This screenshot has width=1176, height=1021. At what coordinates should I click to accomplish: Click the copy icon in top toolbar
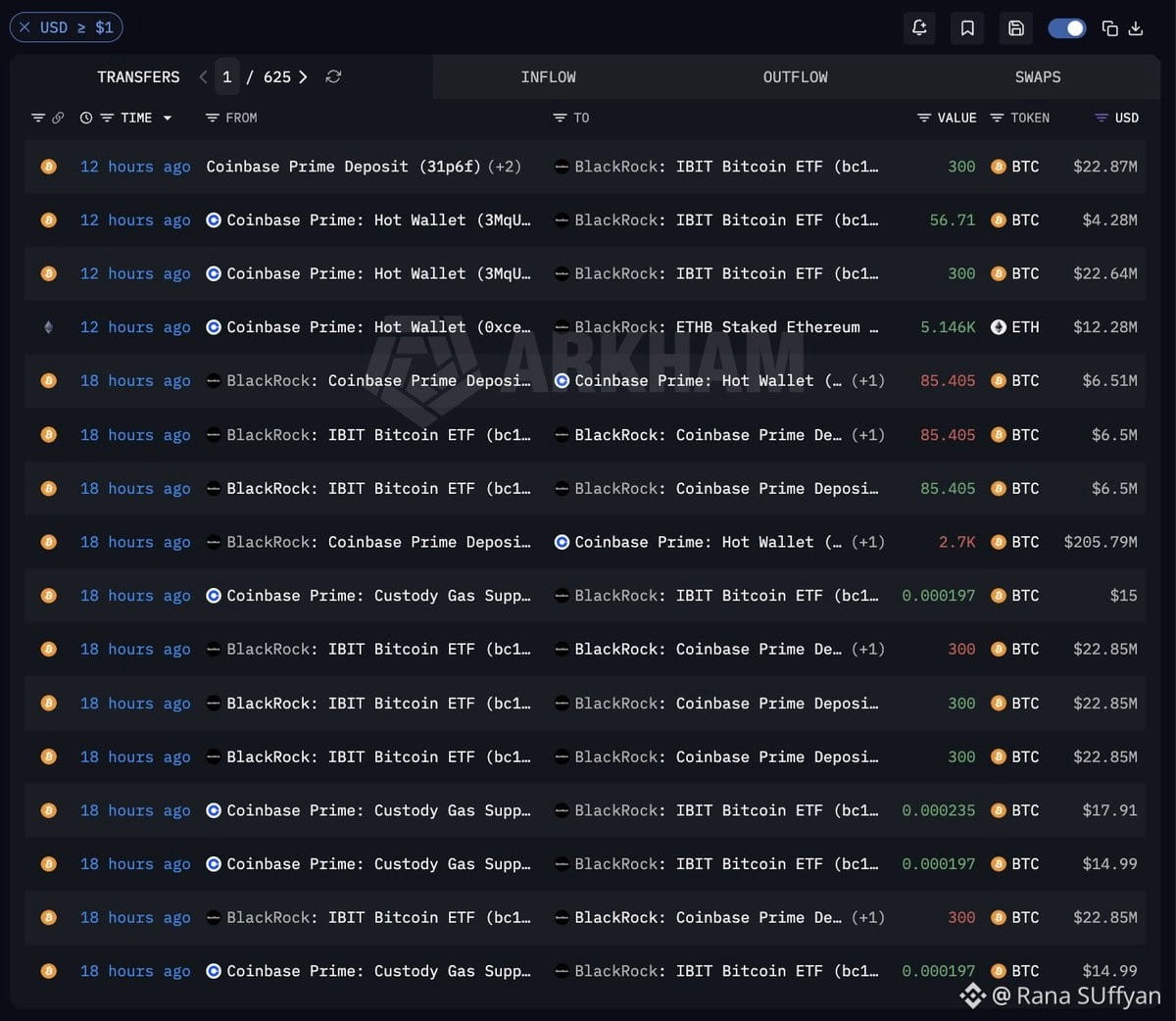click(1109, 28)
